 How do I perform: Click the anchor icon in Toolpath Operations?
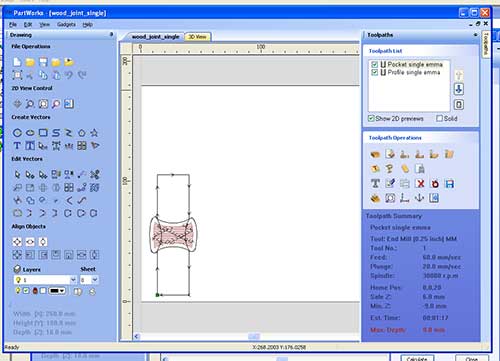[419, 198]
